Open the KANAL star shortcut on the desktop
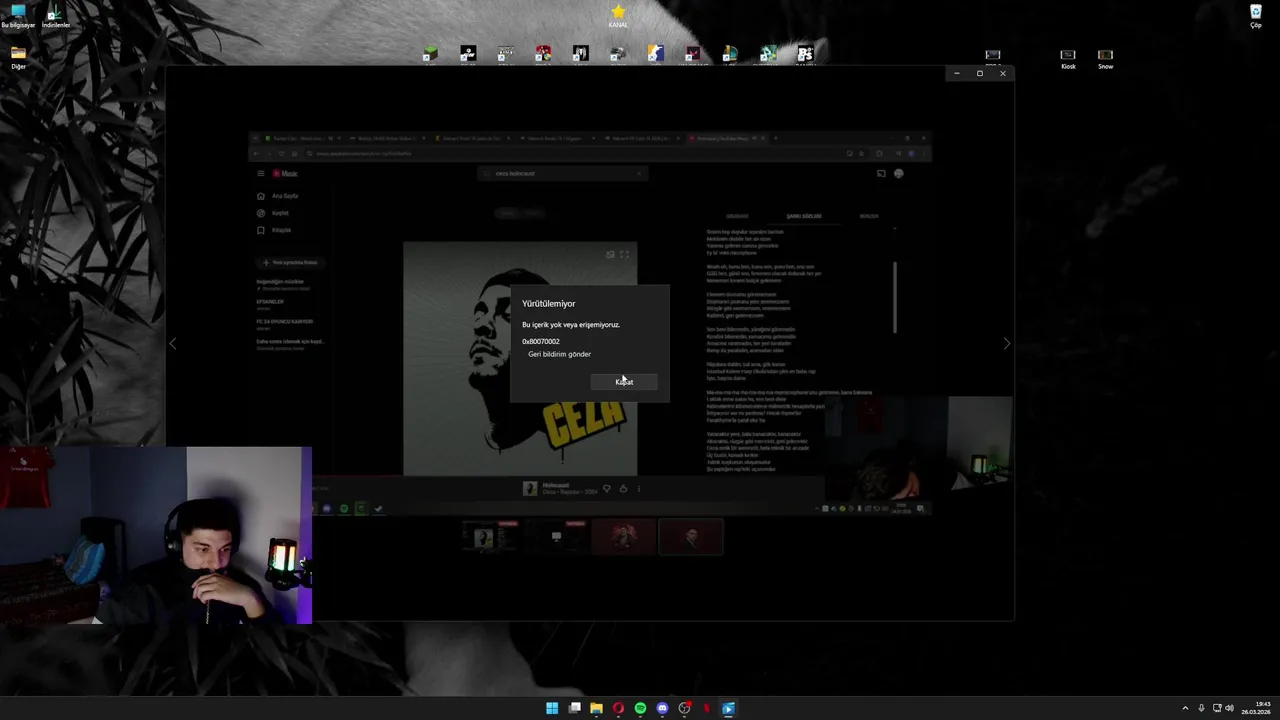Image resolution: width=1280 pixels, height=720 pixels. point(618,16)
